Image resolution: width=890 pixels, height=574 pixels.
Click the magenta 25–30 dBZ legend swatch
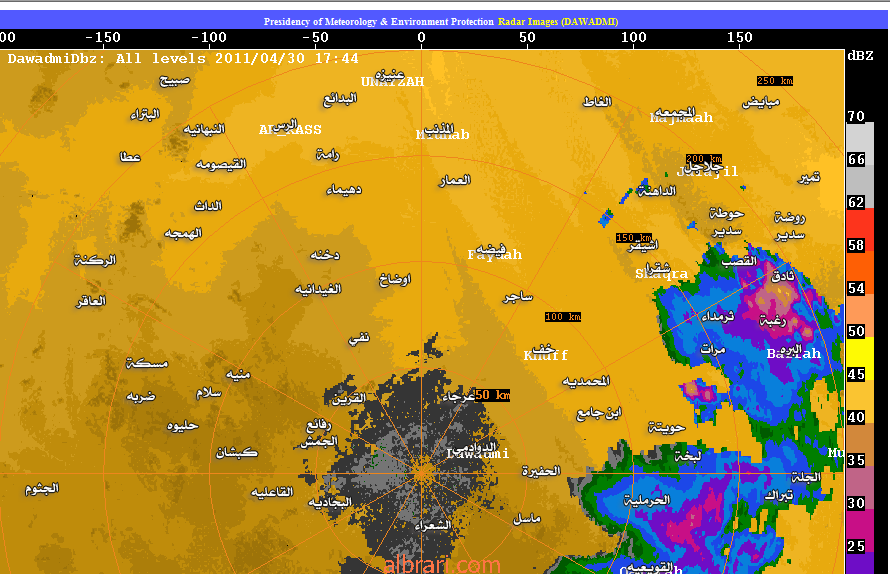tap(860, 531)
